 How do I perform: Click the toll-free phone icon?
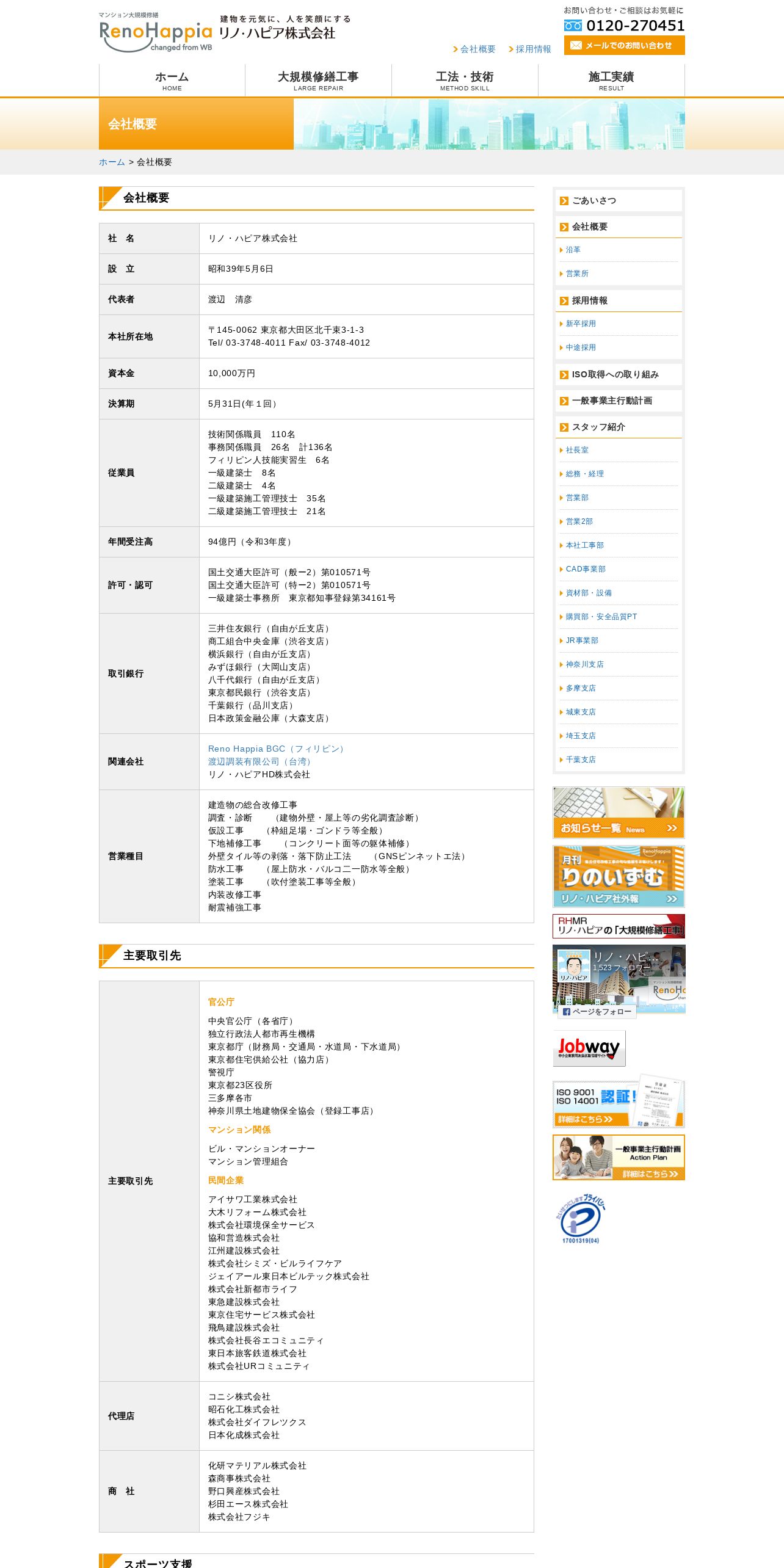(x=573, y=26)
